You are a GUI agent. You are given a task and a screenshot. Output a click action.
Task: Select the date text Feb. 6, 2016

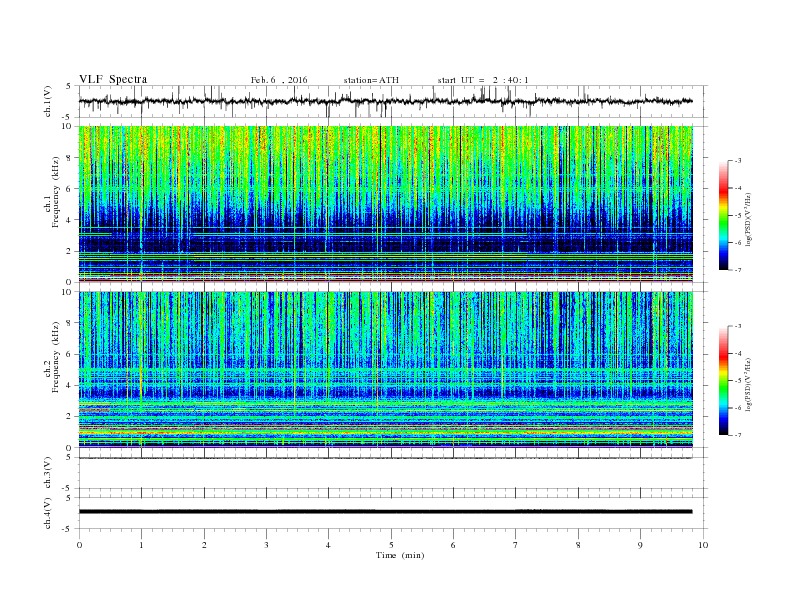[279, 80]
